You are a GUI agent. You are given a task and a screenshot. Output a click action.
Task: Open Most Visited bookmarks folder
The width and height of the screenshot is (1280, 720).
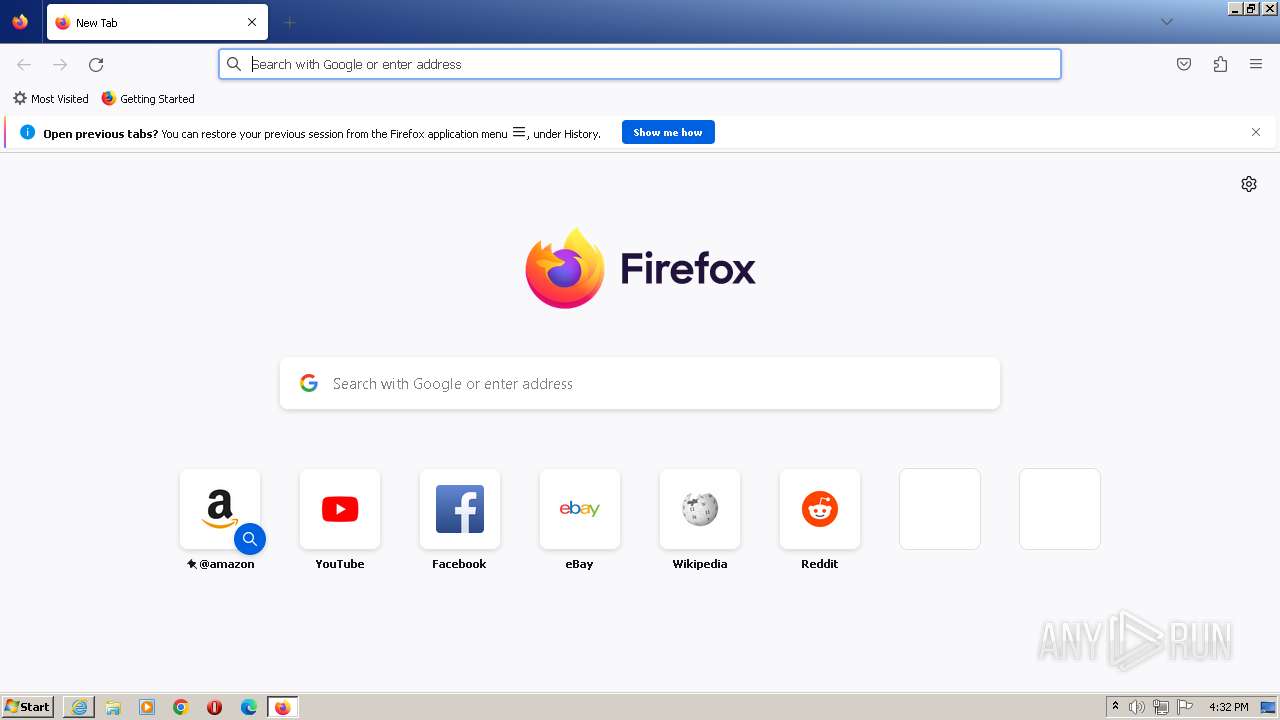[x=51, y=99]
